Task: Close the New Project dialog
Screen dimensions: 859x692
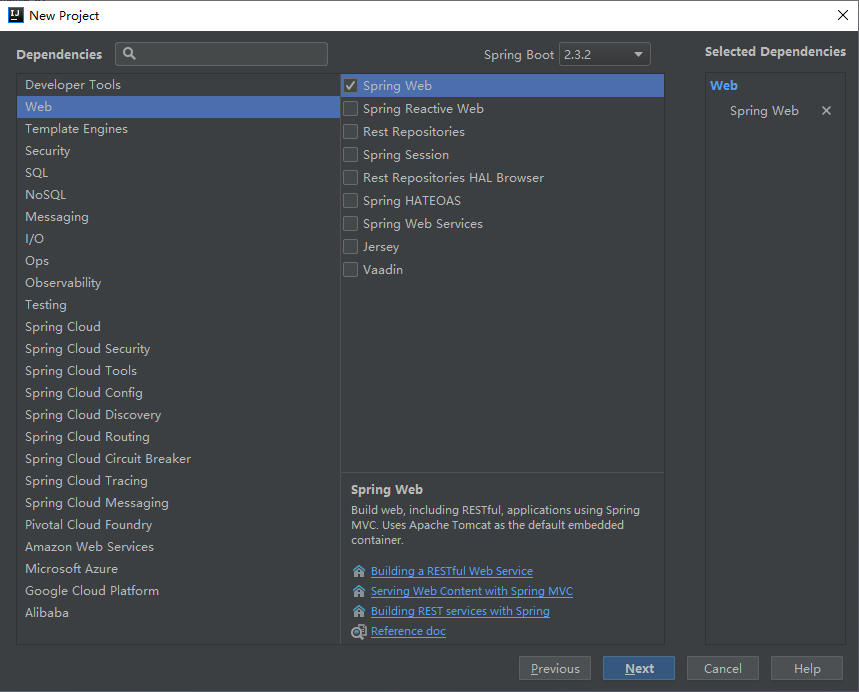Action: tap(843, 15)
